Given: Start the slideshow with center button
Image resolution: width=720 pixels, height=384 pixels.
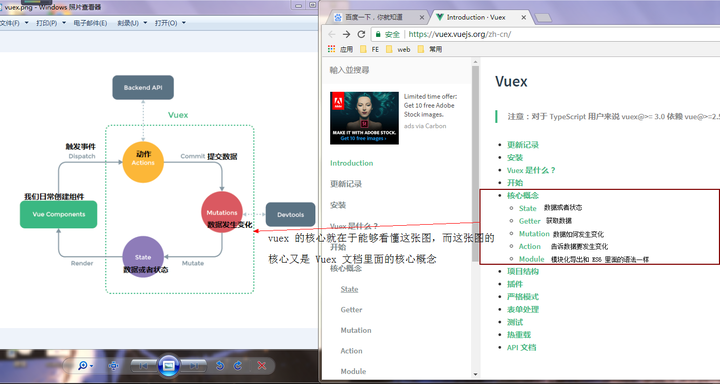Looking at the screenshot, I should coord(168,366).
